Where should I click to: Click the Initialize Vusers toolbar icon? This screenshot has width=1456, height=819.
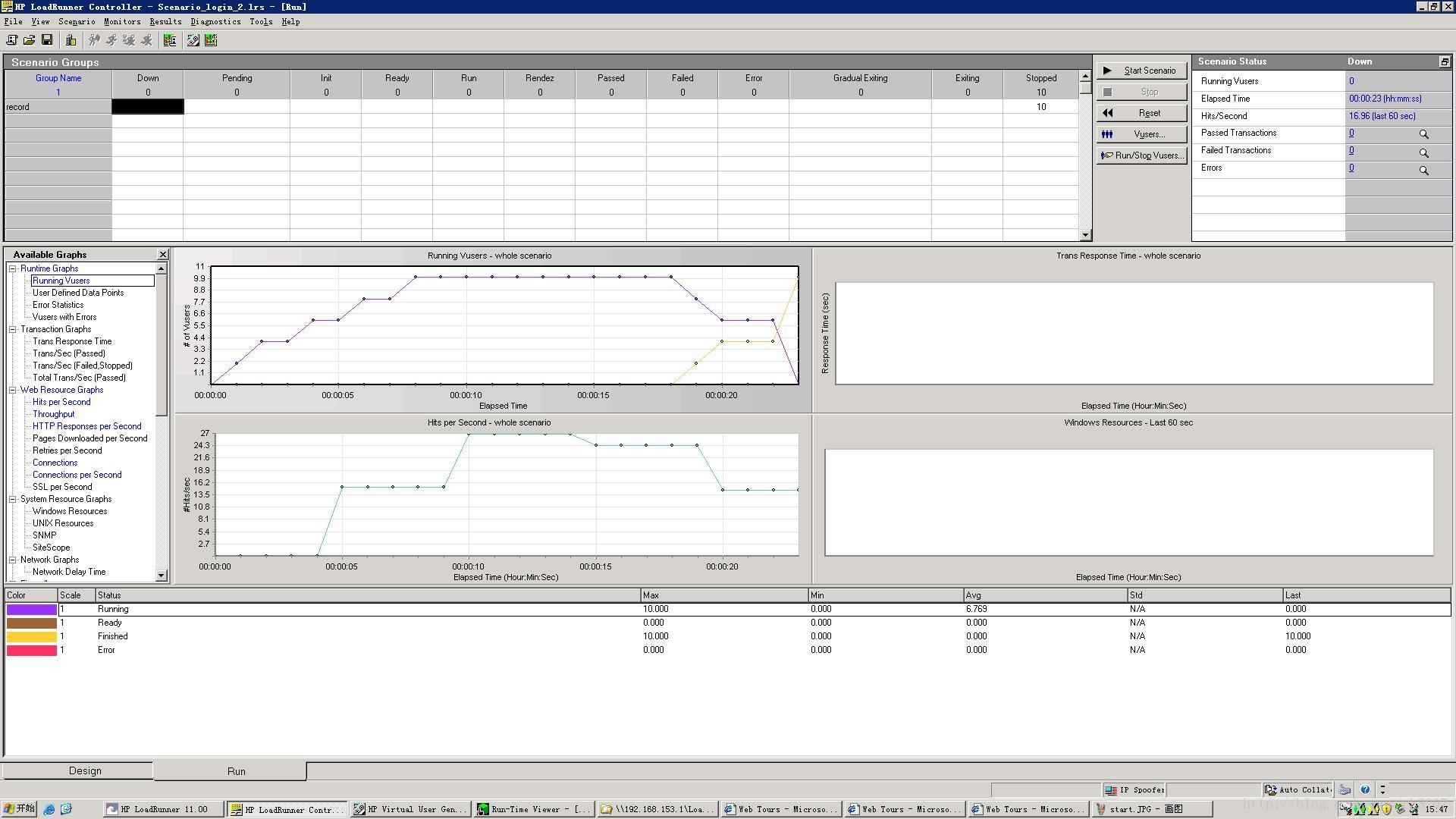[94, 40]
